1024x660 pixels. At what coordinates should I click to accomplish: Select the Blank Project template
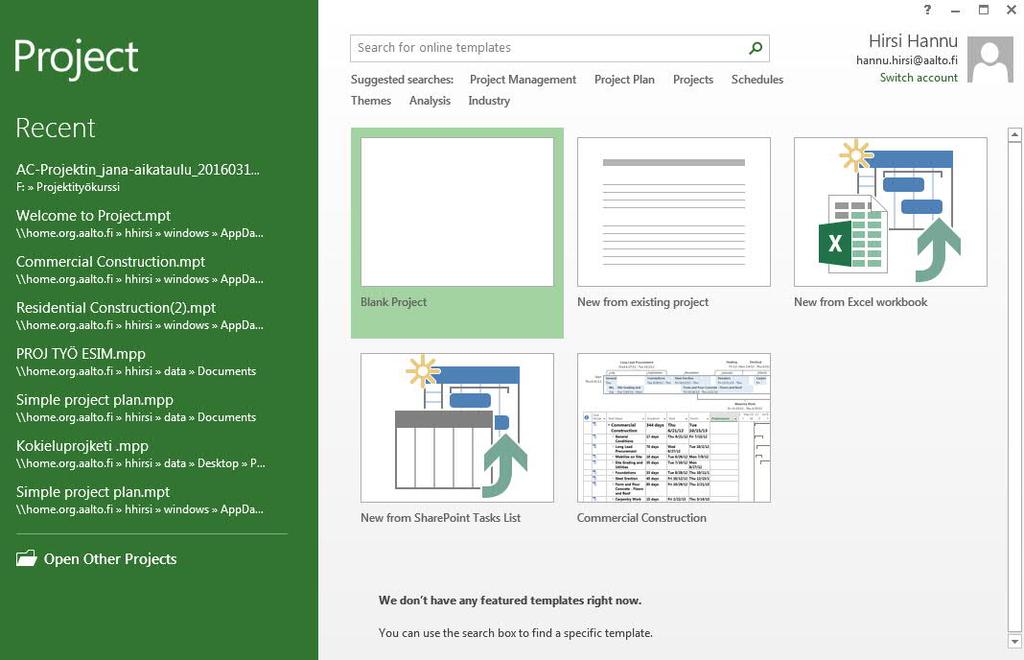[457, 233]
